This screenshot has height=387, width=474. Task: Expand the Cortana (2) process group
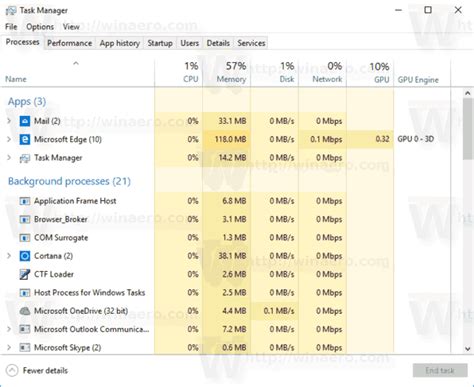click(9, 256)
